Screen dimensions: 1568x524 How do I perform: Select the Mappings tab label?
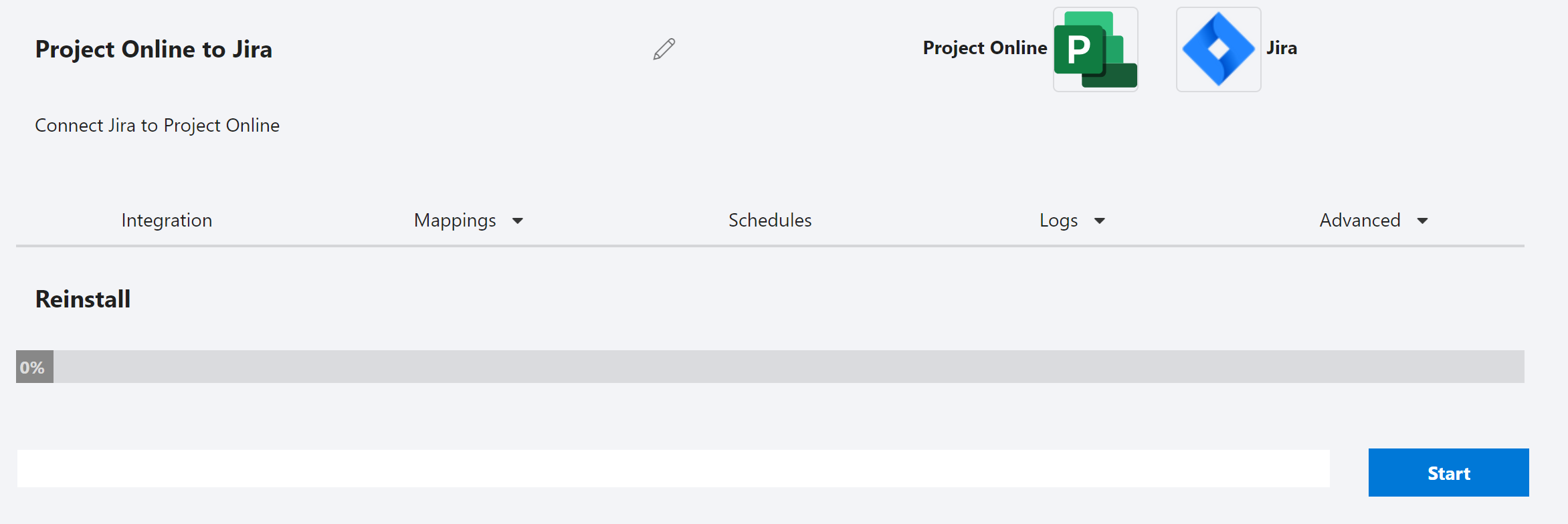(x=455, y=221)
